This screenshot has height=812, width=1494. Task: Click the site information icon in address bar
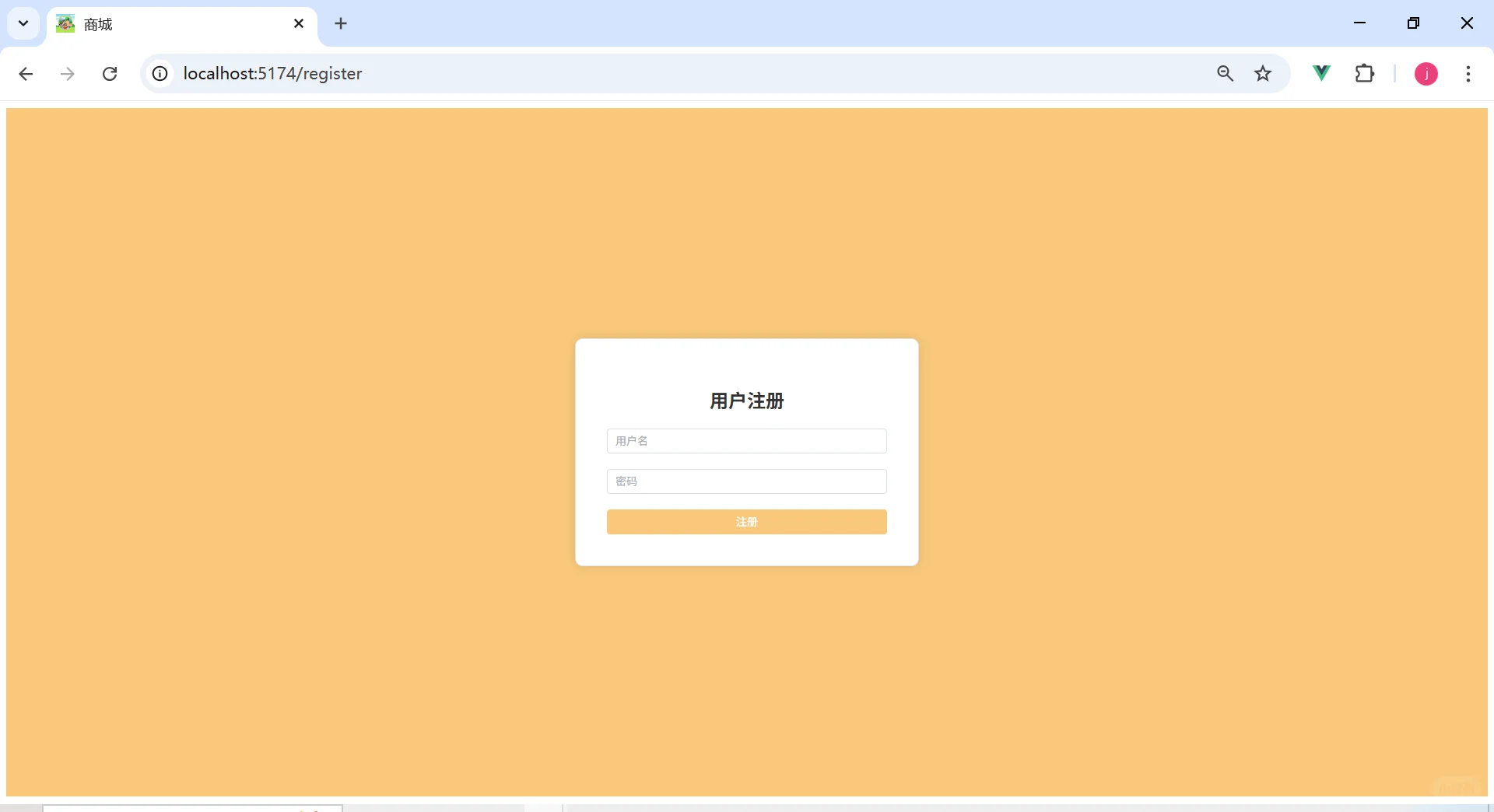point(160,74)
